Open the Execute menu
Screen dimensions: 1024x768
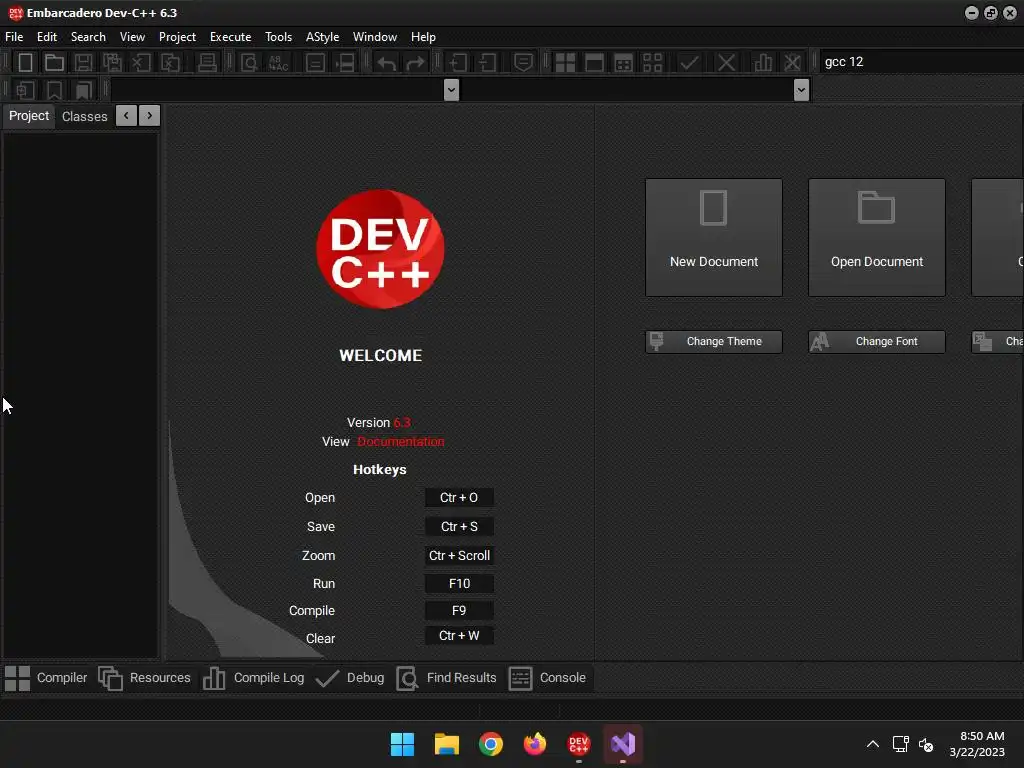(x=231, y=37)
